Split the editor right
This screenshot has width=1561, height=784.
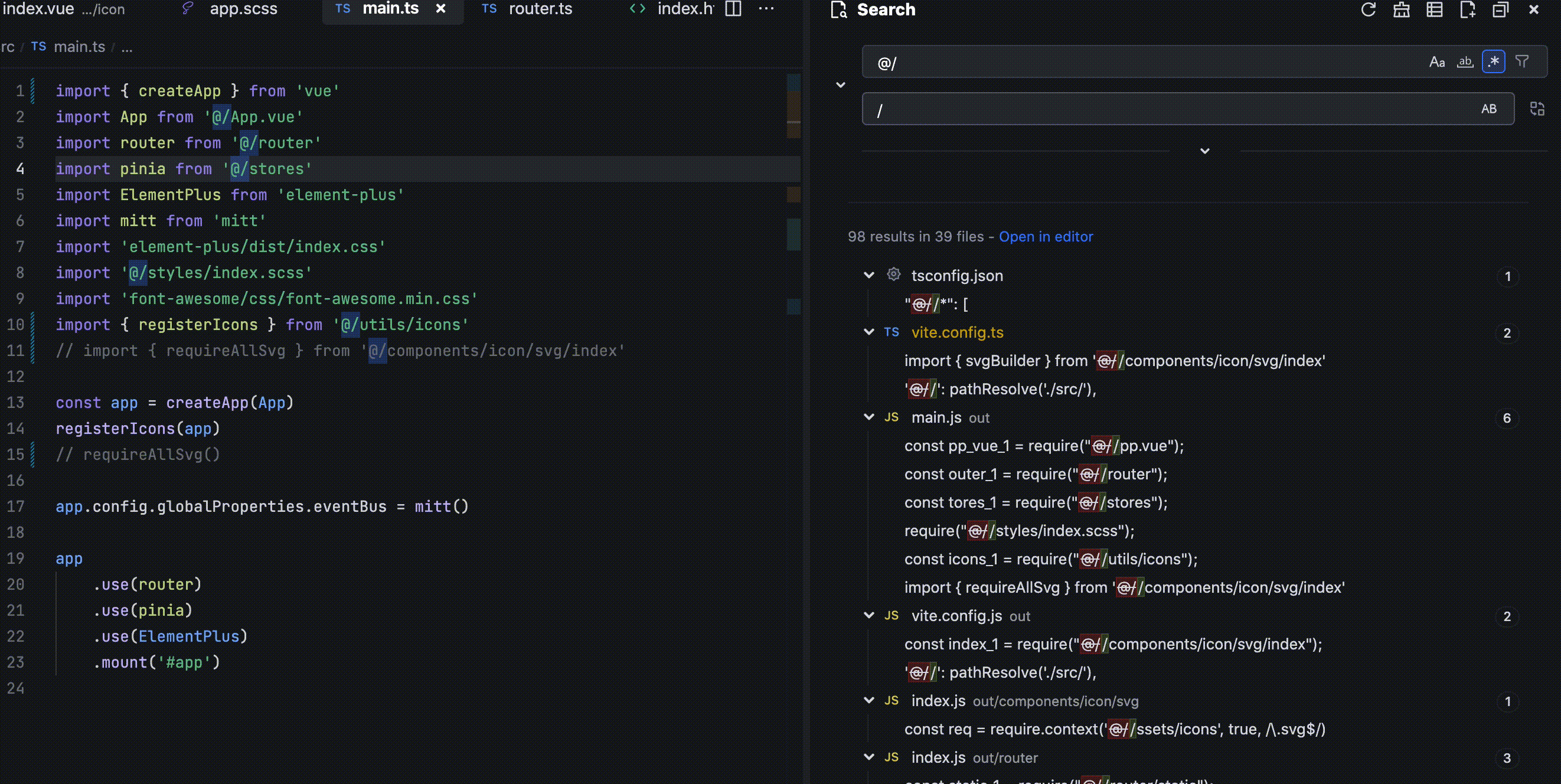[733, 8]
